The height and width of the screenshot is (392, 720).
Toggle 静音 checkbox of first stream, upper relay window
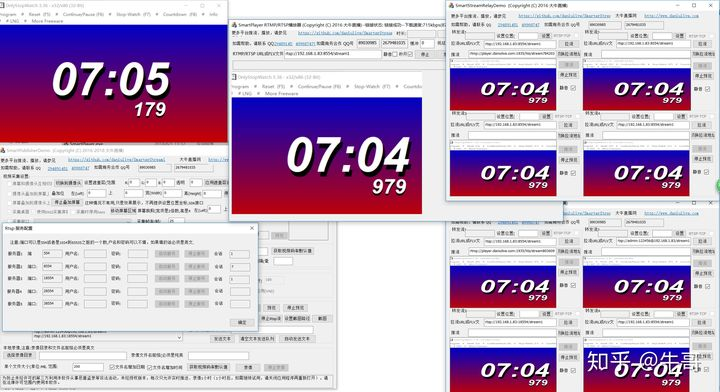[x=573, y=88]
